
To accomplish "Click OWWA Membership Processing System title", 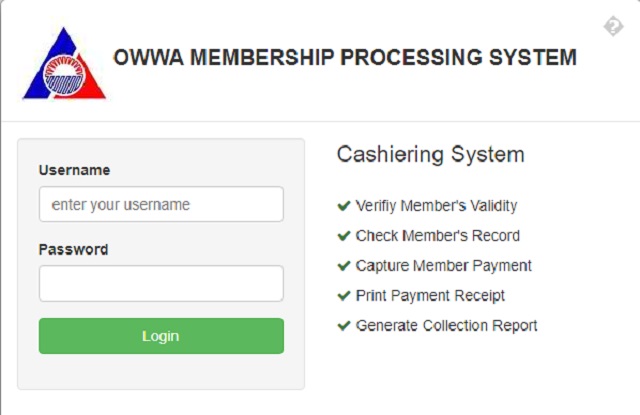I will pos(345,57).
